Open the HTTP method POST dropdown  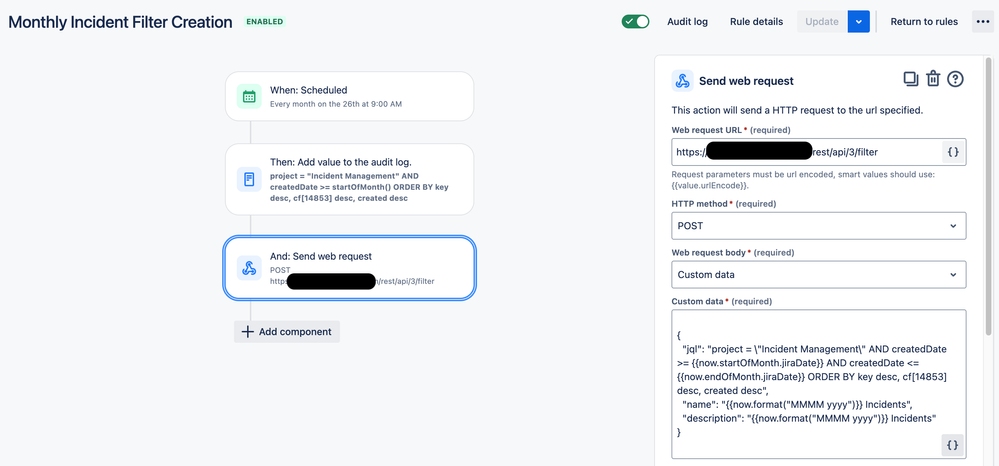click(x=819, y=226)
